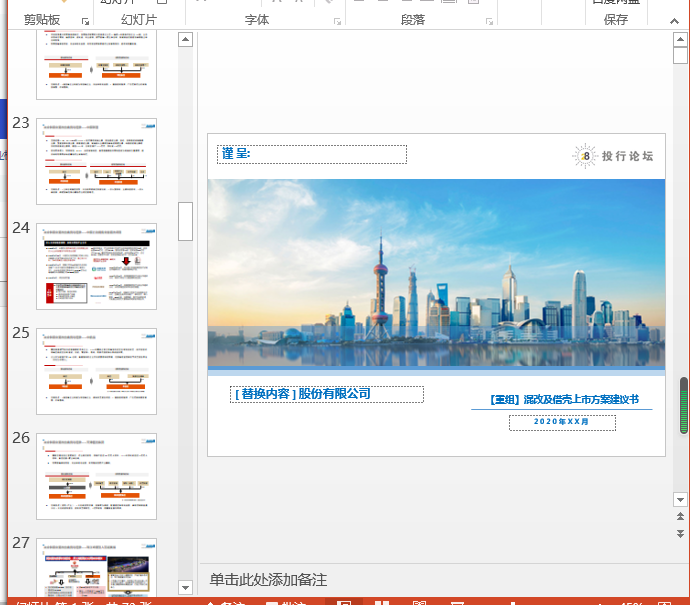
Task: Select slide 23 thumbnail
Action: (96, 161)
